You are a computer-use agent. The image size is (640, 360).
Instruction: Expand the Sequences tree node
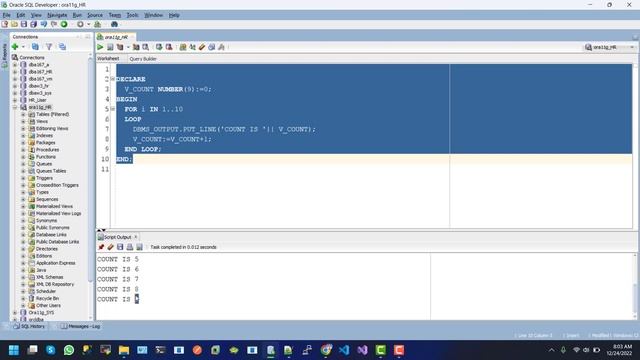23,199
